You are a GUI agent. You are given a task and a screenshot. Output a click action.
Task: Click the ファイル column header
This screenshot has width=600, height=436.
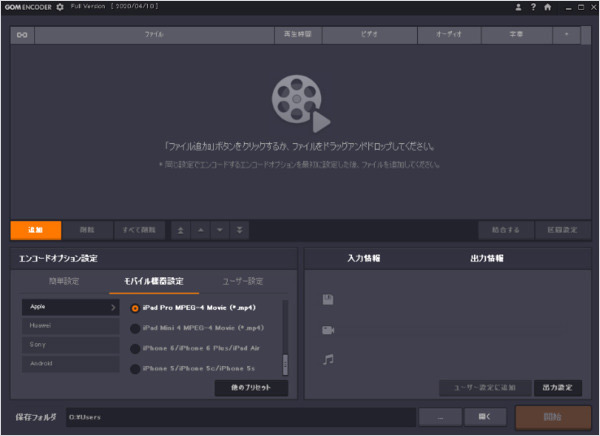[x=154, y=35]
